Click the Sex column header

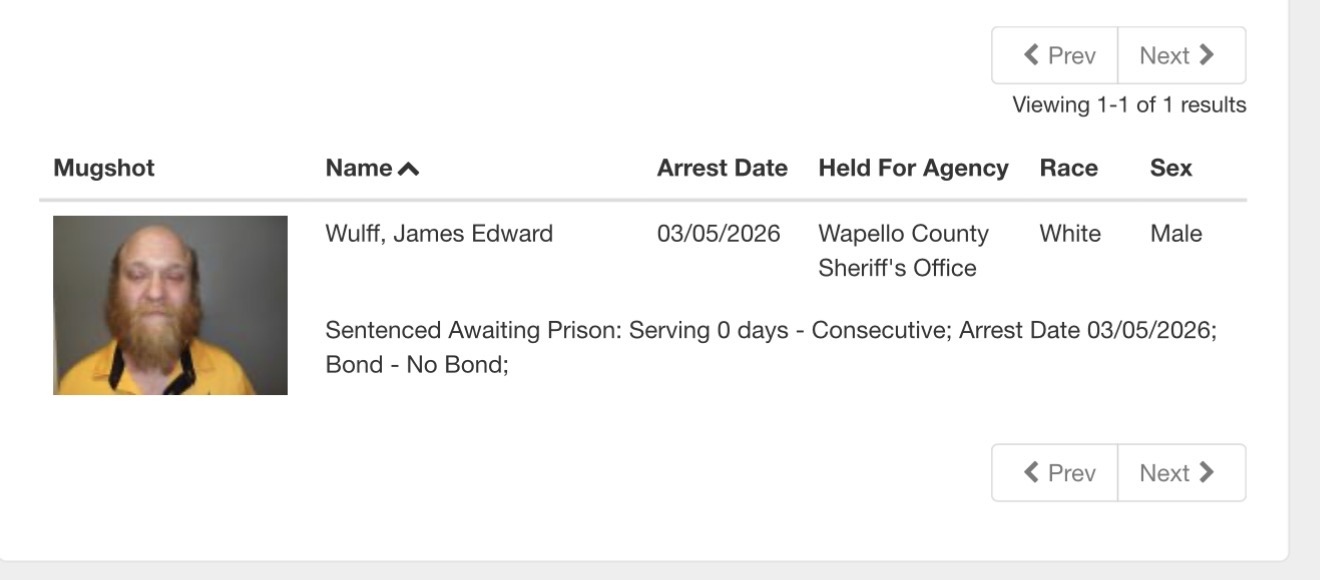(x=1170, y=168)
